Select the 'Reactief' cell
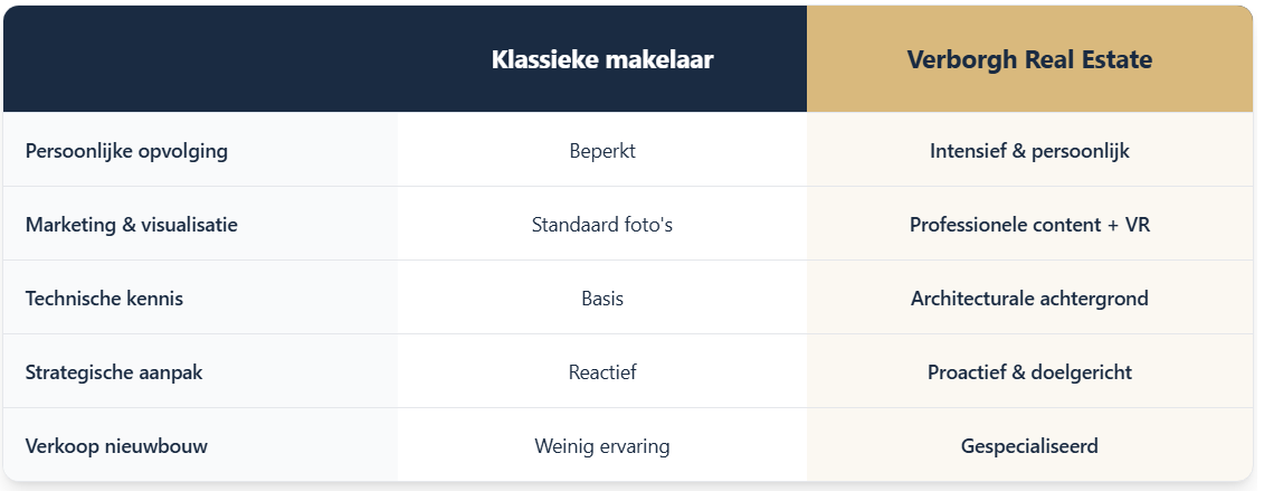 click(x=602, y=372)
